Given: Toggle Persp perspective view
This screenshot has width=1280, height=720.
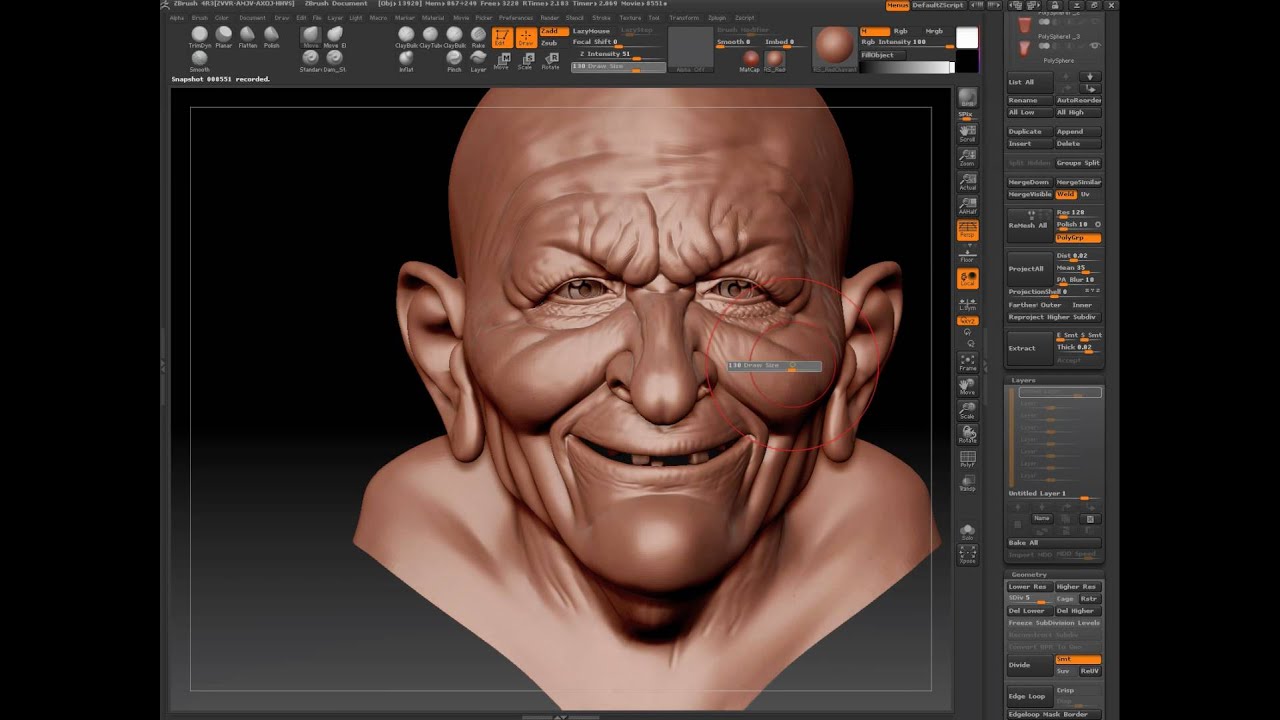Looking at the screenshot, I should 967,230.
